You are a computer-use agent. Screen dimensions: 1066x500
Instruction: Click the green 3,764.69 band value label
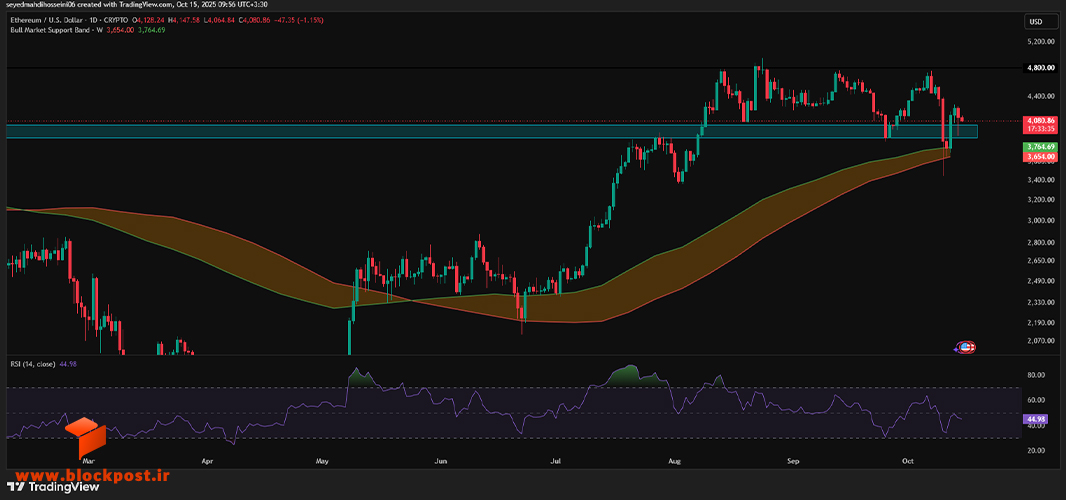(1041, 147)
